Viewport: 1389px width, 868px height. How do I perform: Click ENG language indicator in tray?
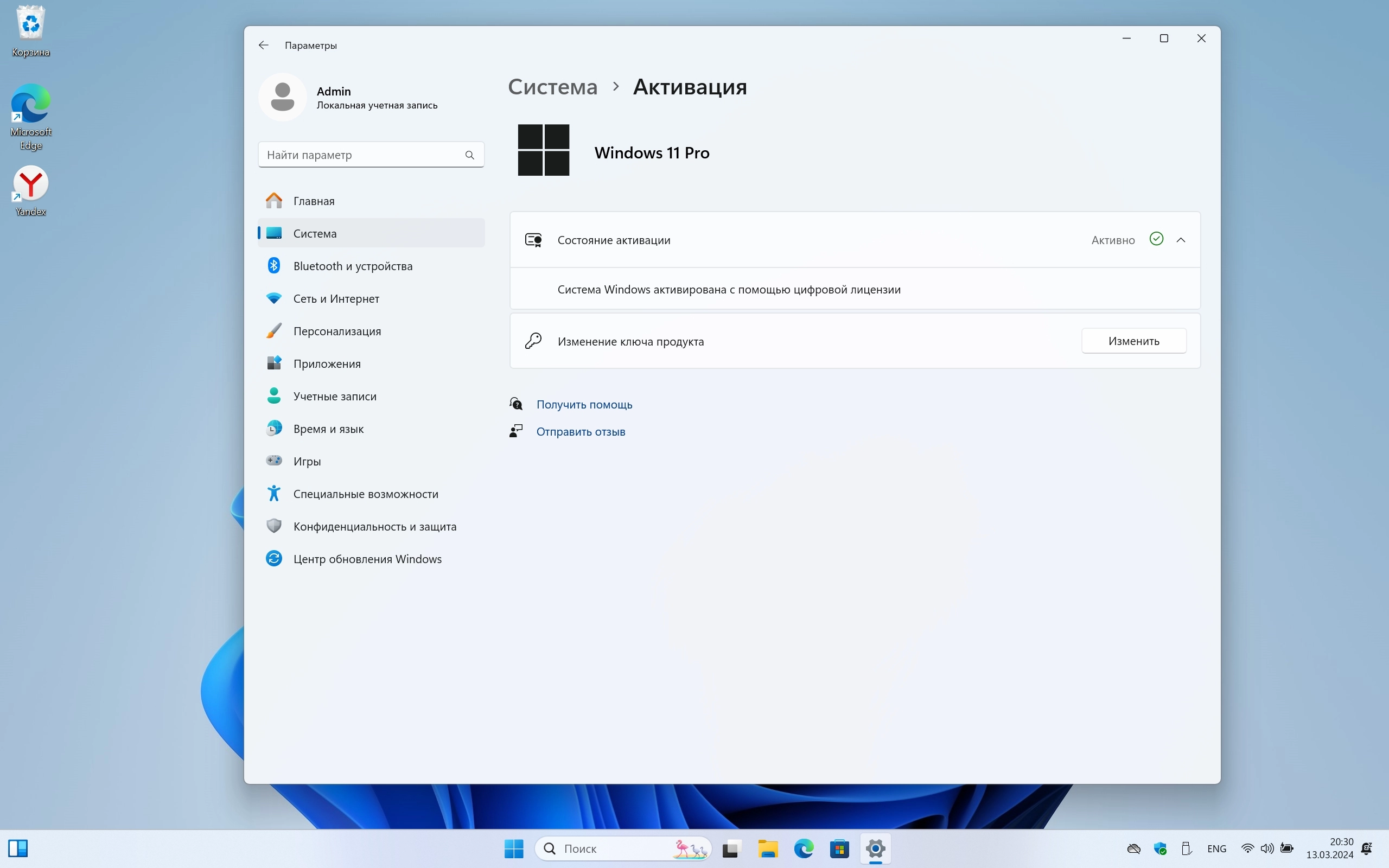coord(1216,848)
